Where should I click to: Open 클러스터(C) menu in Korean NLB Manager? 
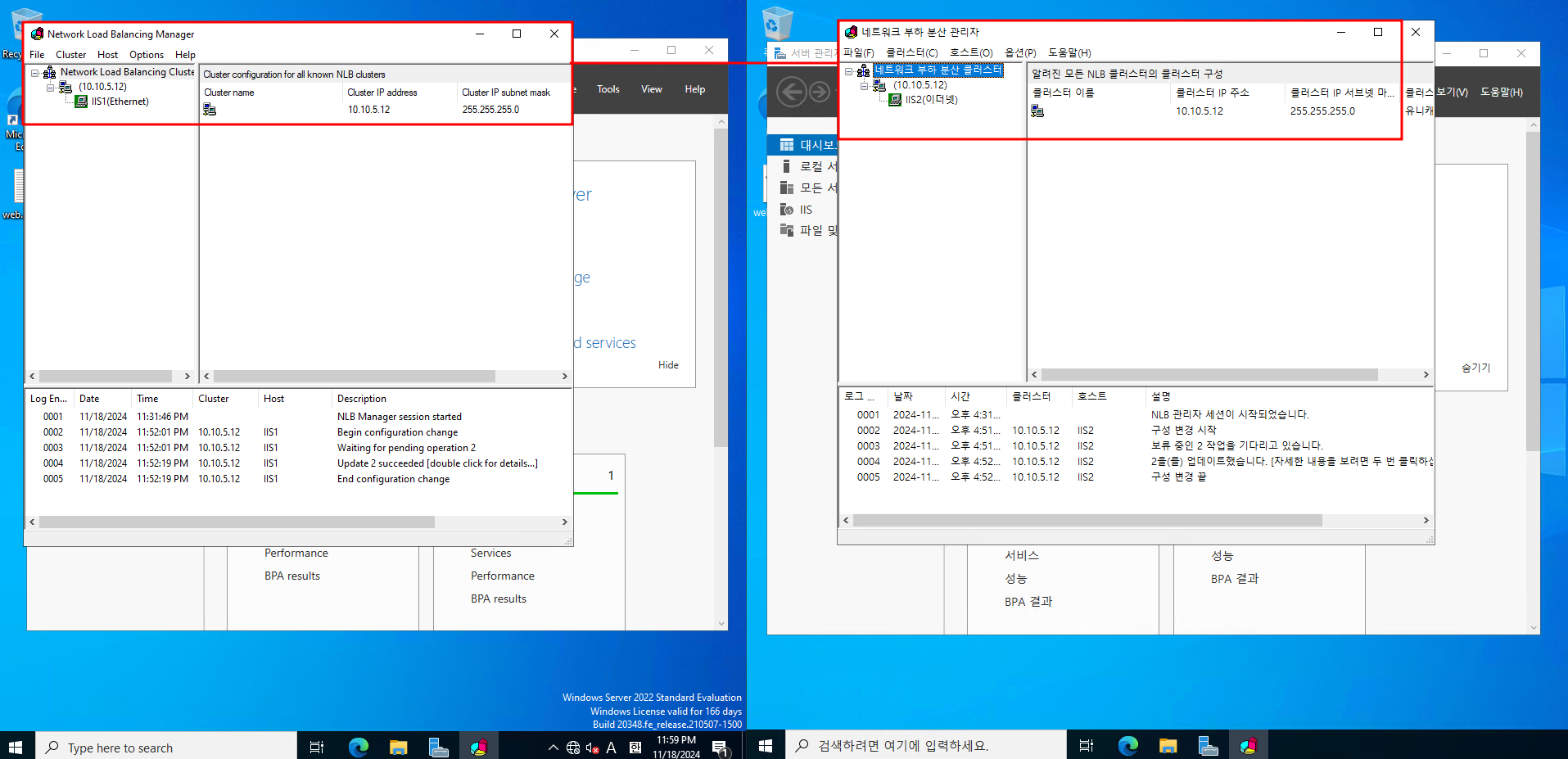pyautogui.click(x=911, y=52)
